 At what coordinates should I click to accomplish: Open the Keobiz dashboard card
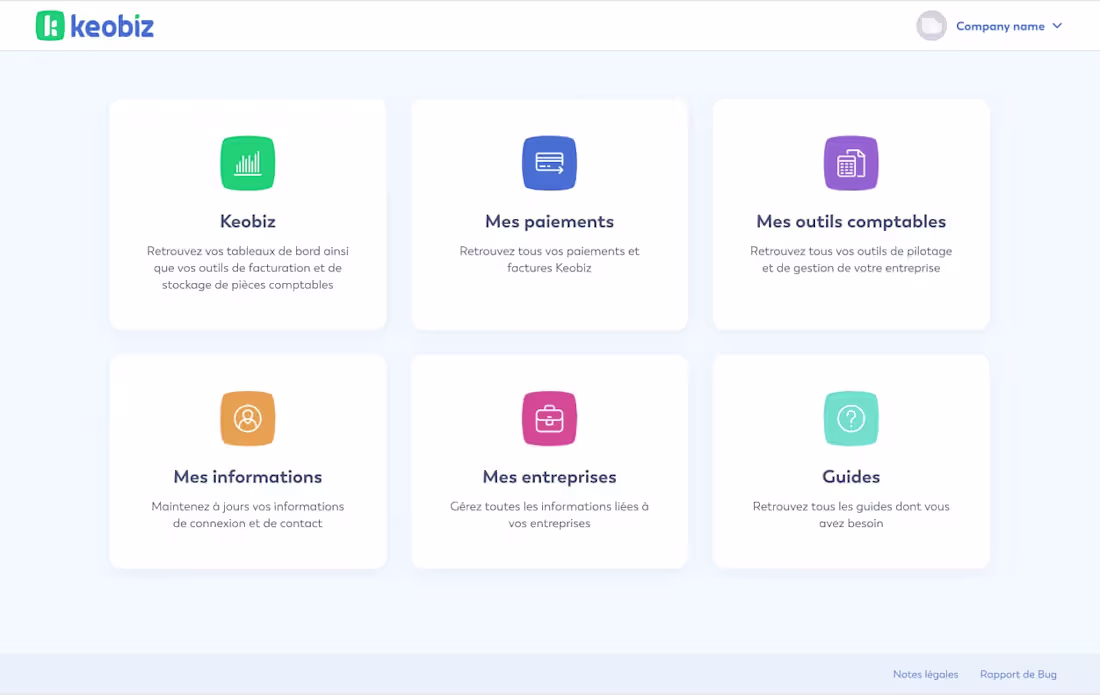click(247, 214)
